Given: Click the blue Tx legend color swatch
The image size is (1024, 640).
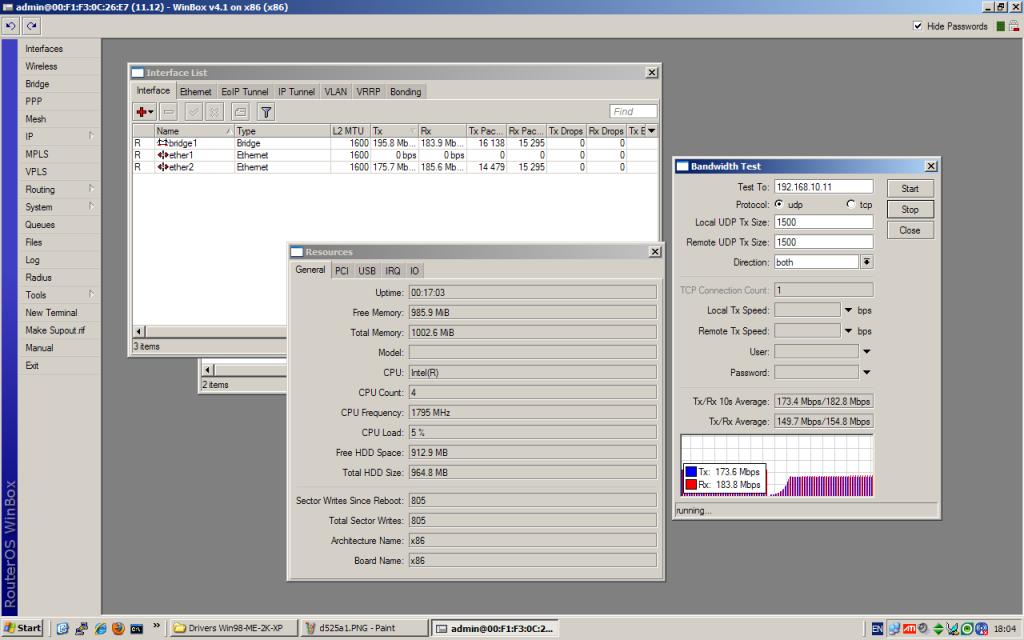Looking at the screenshot, I should pyautogui.click(x=691, y=471).
